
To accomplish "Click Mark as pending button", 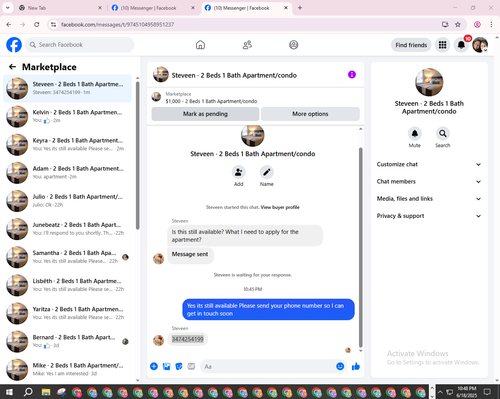I will 205,114.
